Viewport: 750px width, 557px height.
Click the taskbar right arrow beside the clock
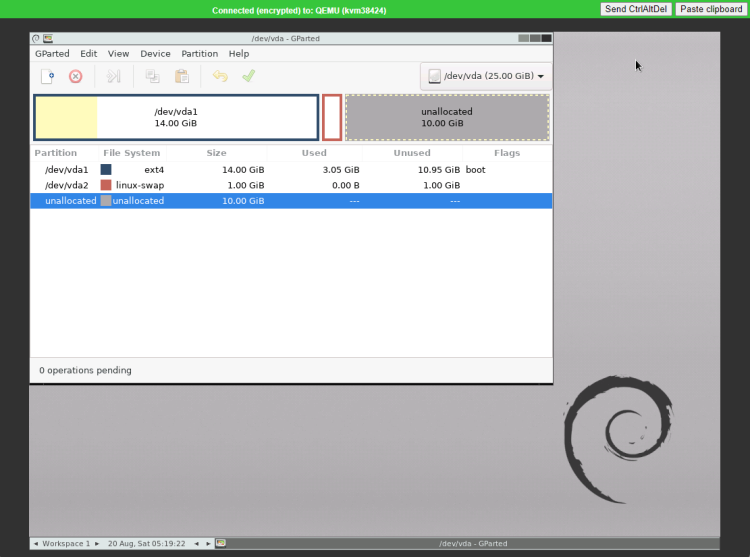(208, 544)
